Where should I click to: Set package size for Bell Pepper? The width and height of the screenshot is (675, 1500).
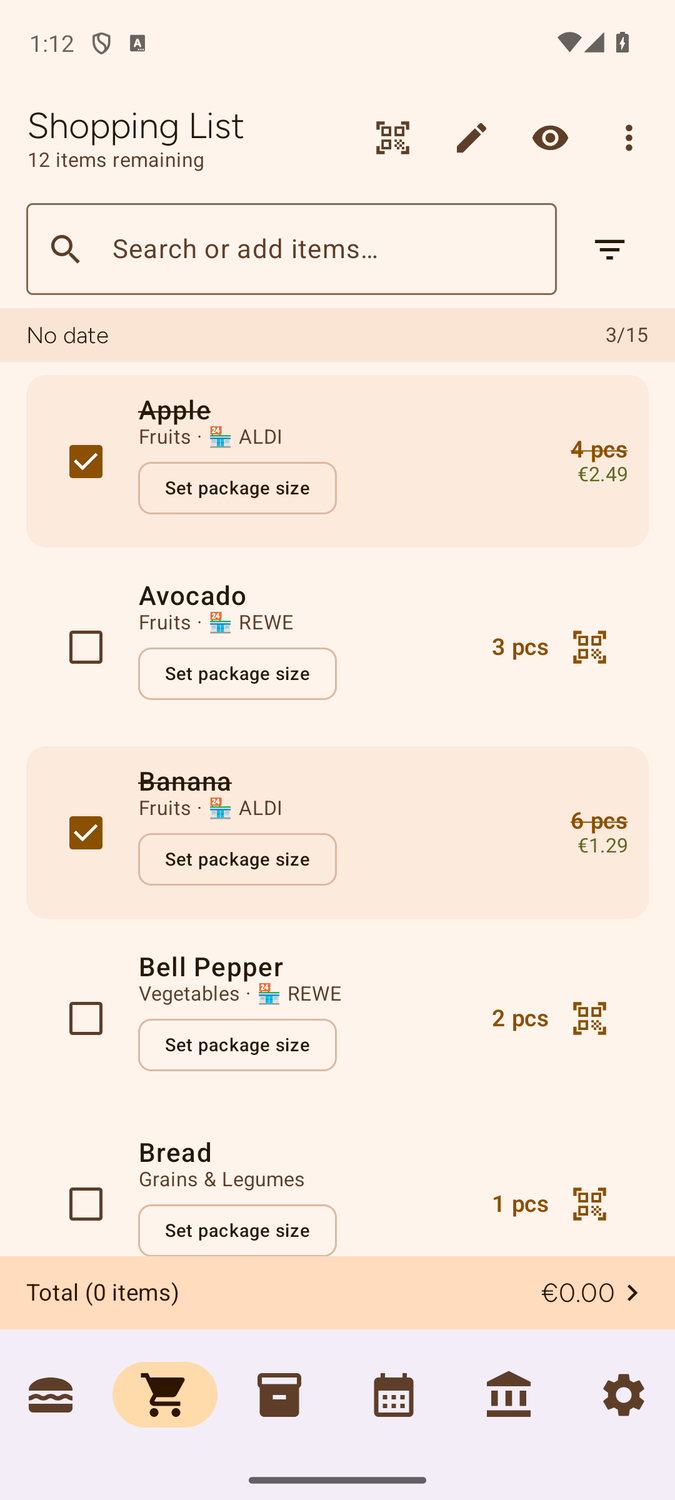237,1044
